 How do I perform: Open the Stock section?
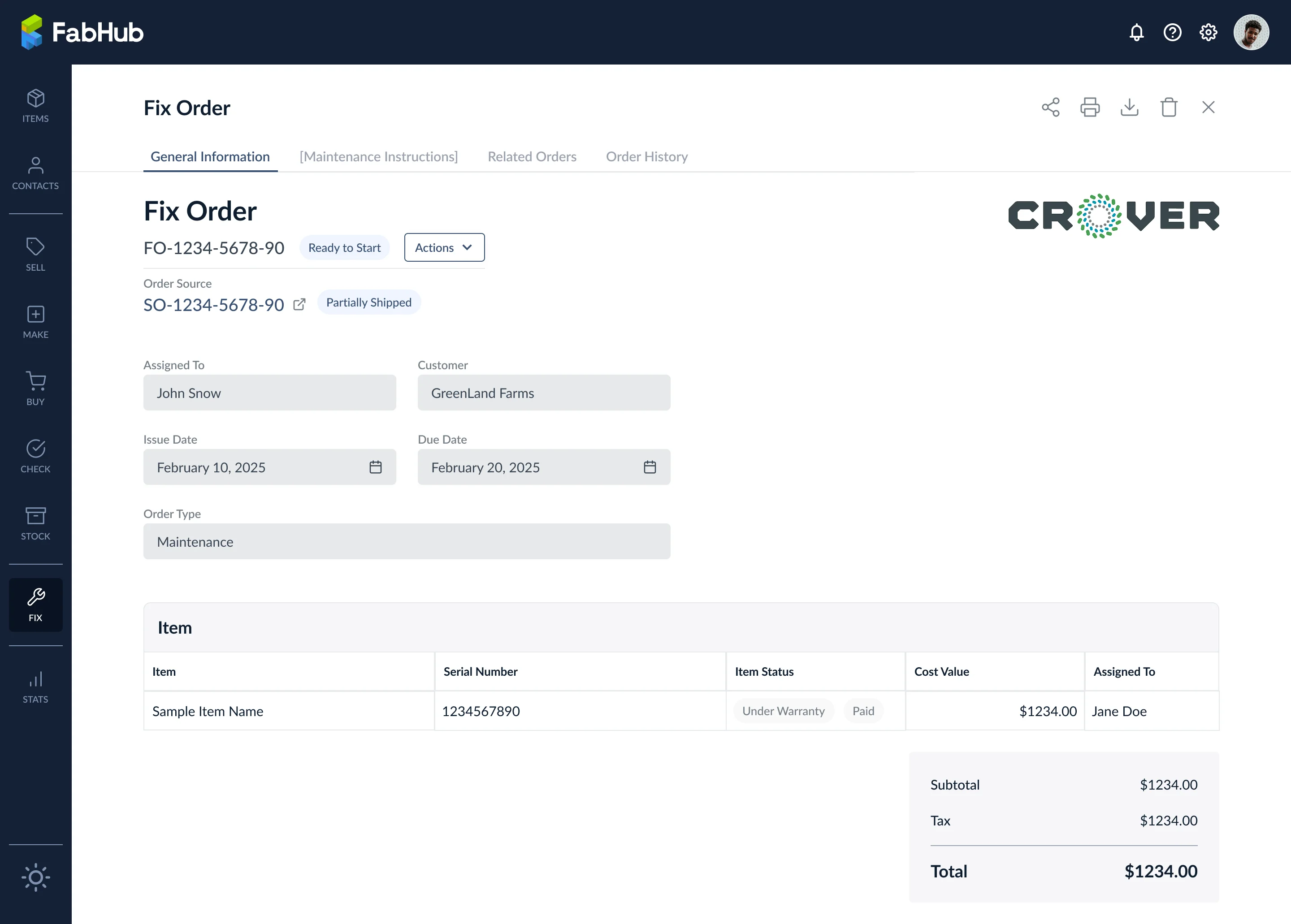click(x=35, y=523)
